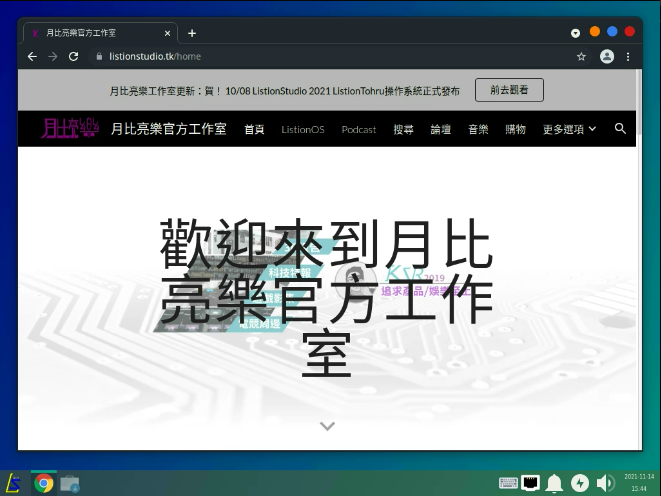The image size is (661, 496).
Task: Click the site search magnifier icon
Action: (x=620, y=129)
